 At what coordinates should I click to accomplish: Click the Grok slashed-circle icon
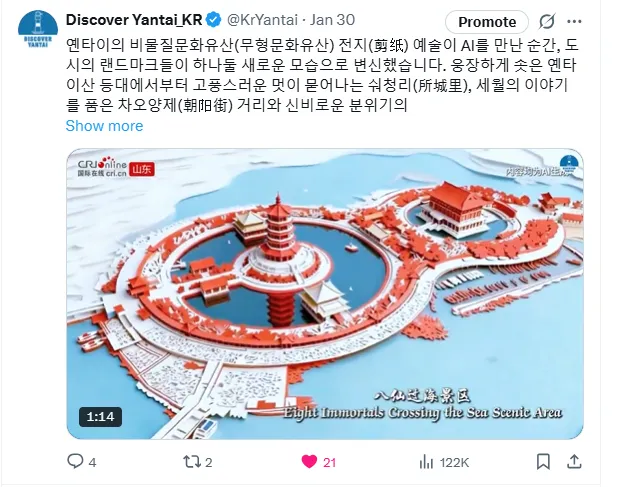click(546, 22)
